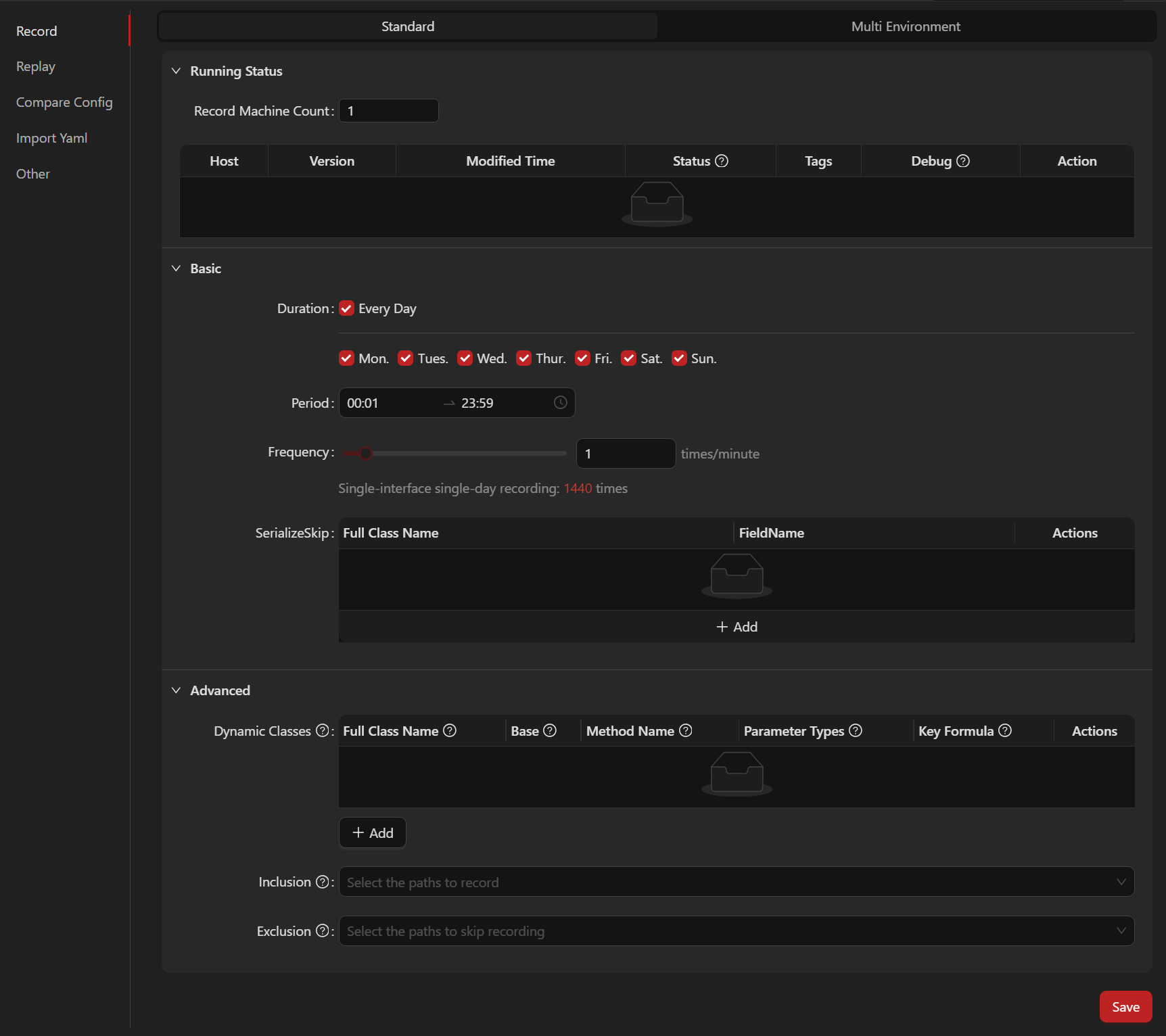Click the Modified Time column header
The width and height of the screenshot is (1166, 1036).
(x=511, y=161)
